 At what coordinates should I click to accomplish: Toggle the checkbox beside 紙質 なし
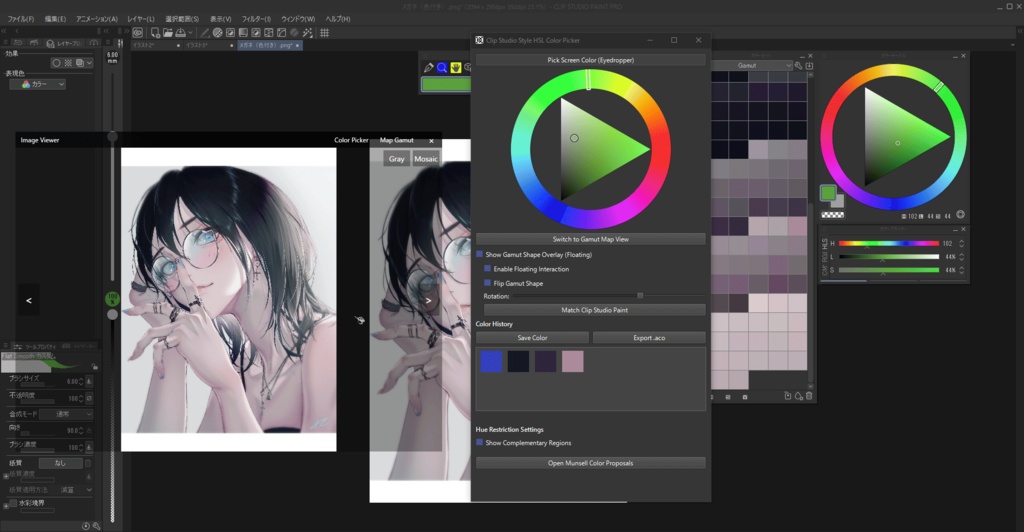[x=88, y=463]
